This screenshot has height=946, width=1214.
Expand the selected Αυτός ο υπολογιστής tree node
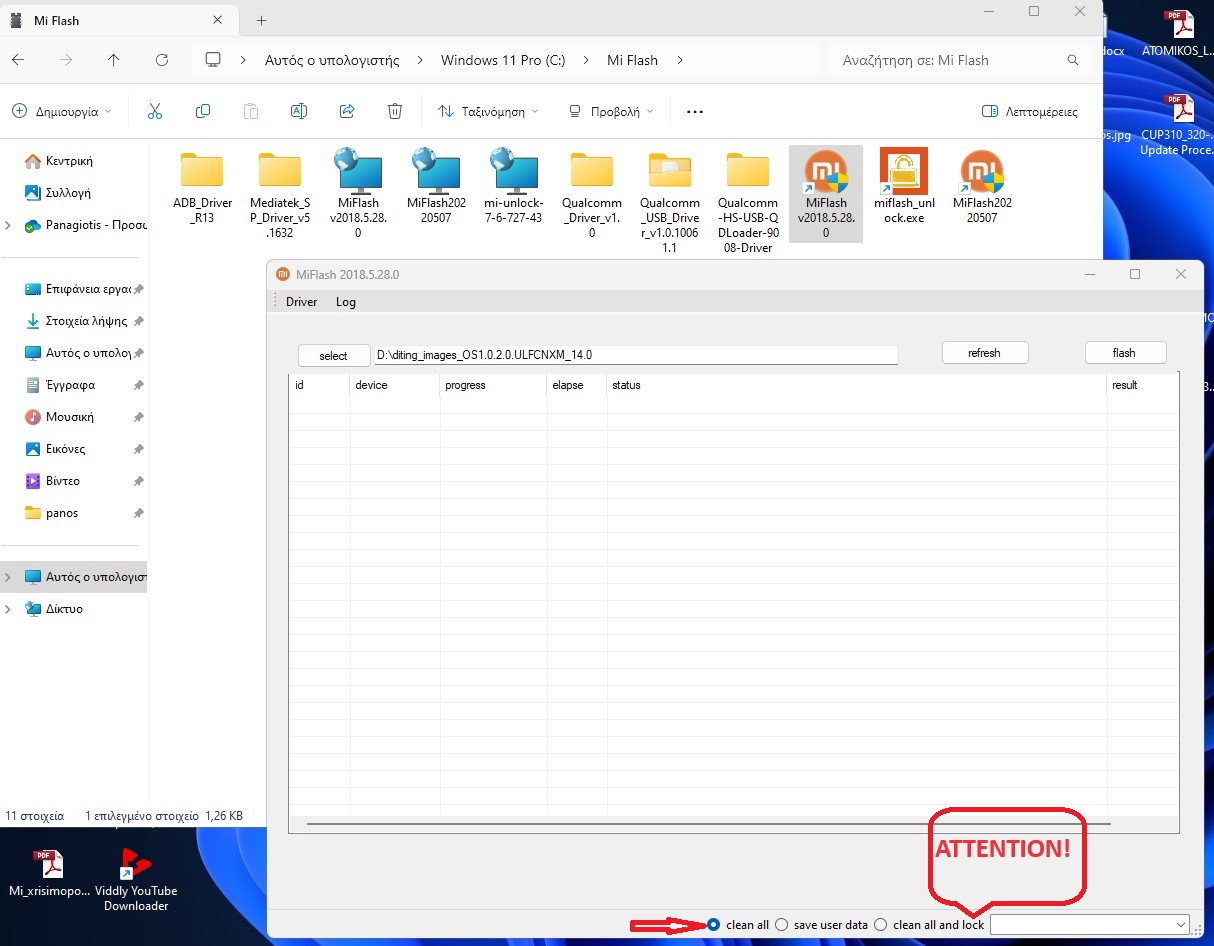click(9, 577)
